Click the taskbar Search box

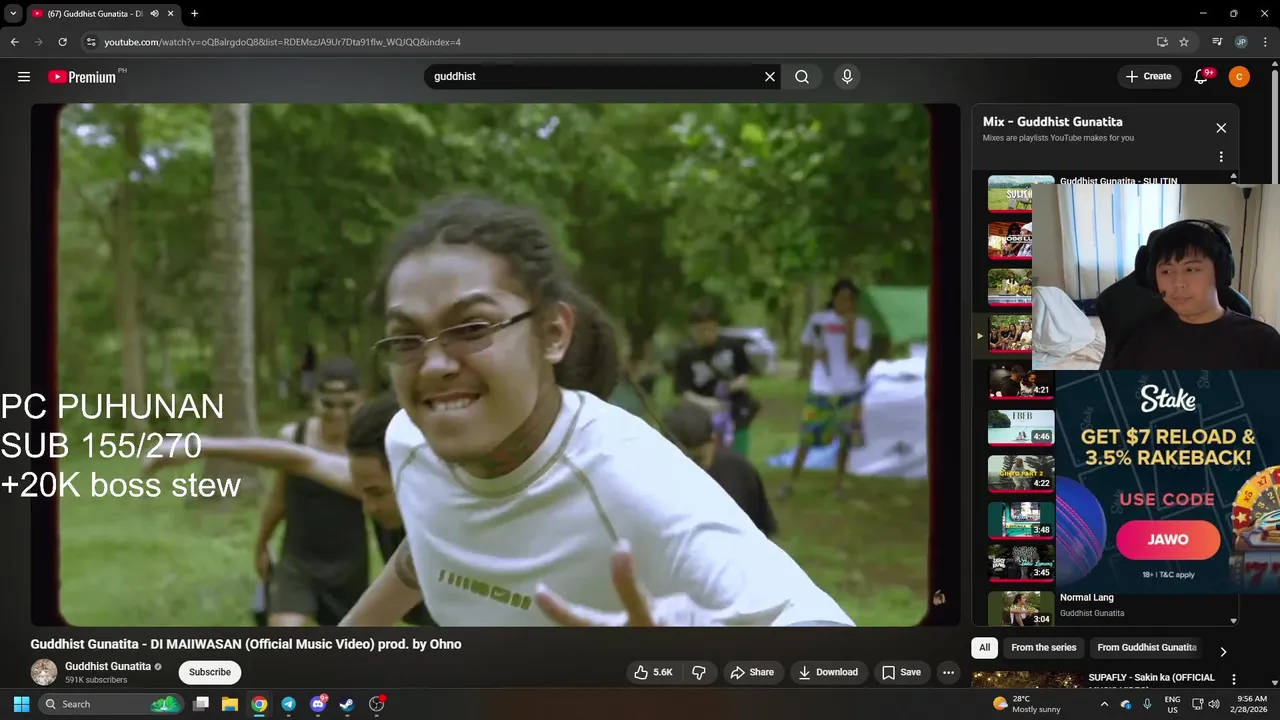tap(111, 704)
